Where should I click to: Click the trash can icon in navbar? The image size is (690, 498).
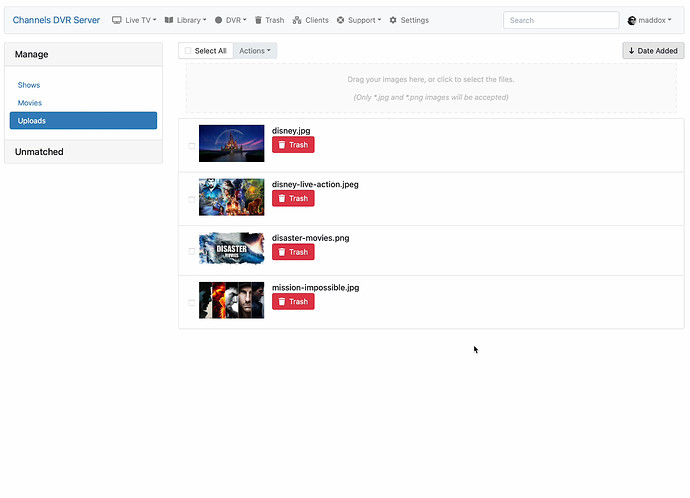click(258, 20)
